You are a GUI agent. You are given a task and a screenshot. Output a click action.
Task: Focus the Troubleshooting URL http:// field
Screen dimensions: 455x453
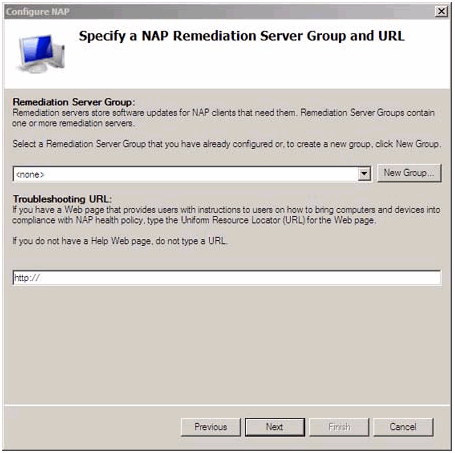[227, 278]
